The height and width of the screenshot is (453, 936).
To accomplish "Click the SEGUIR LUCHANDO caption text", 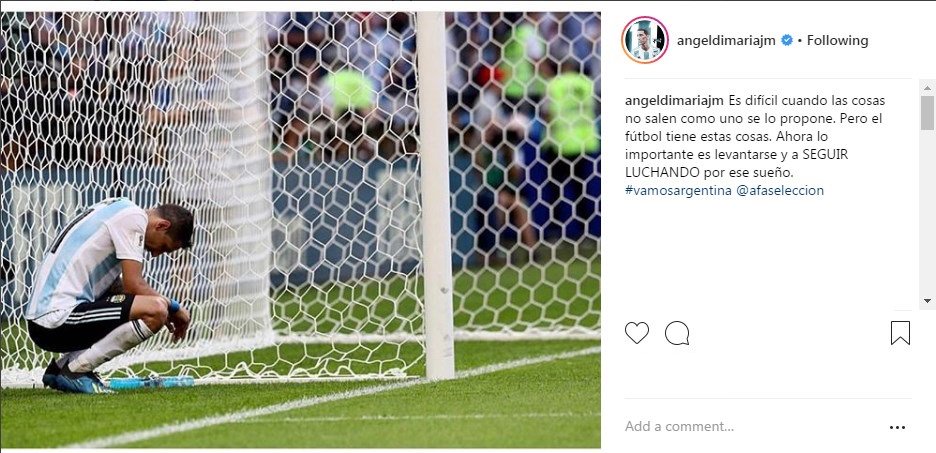I will point(737,163).
